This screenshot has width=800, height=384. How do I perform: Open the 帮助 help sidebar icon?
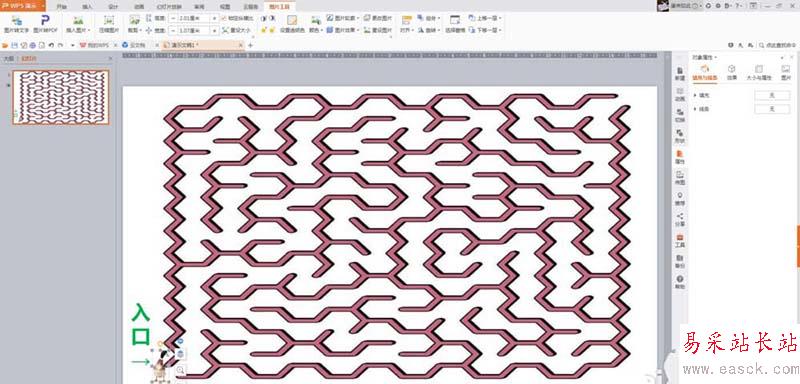(680, 282)
